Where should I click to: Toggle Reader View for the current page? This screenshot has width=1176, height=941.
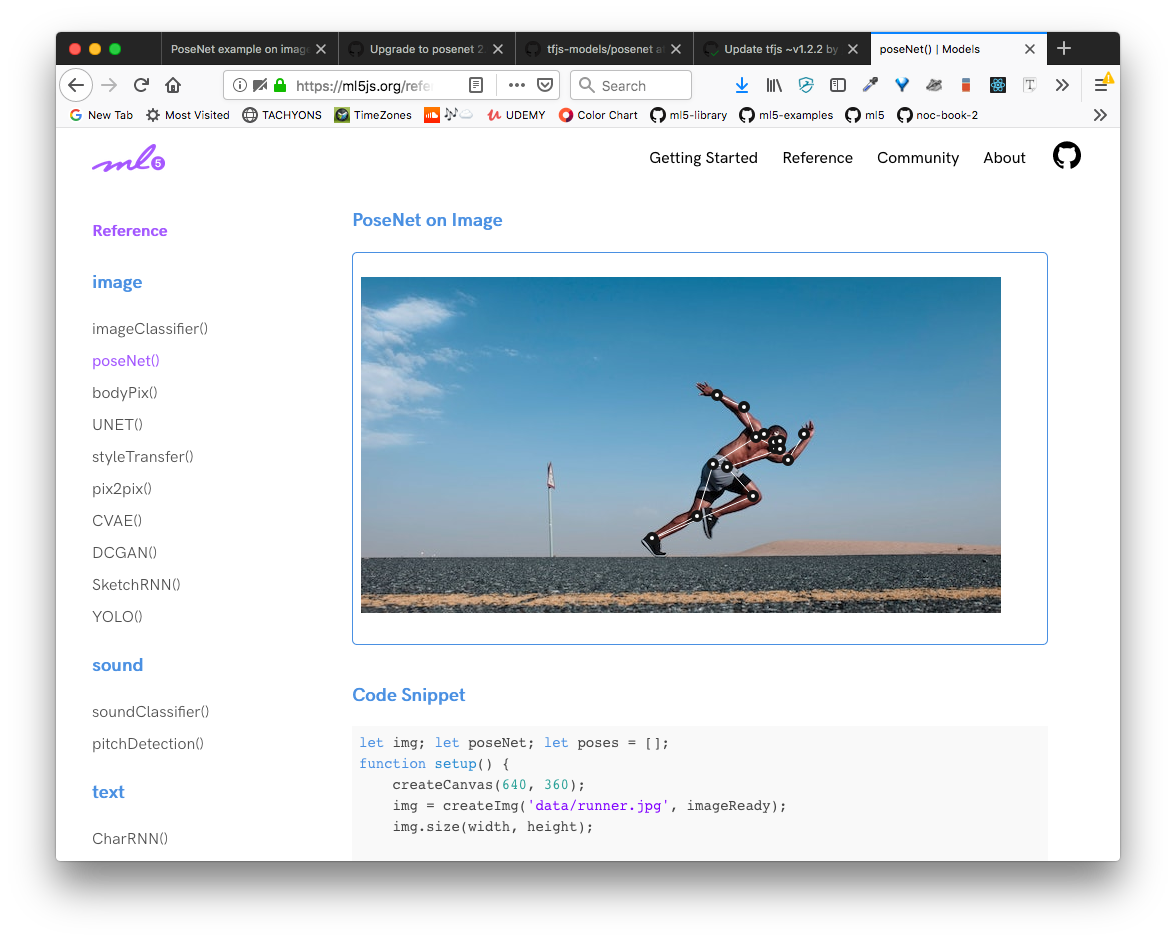click(x=476, y=85)
